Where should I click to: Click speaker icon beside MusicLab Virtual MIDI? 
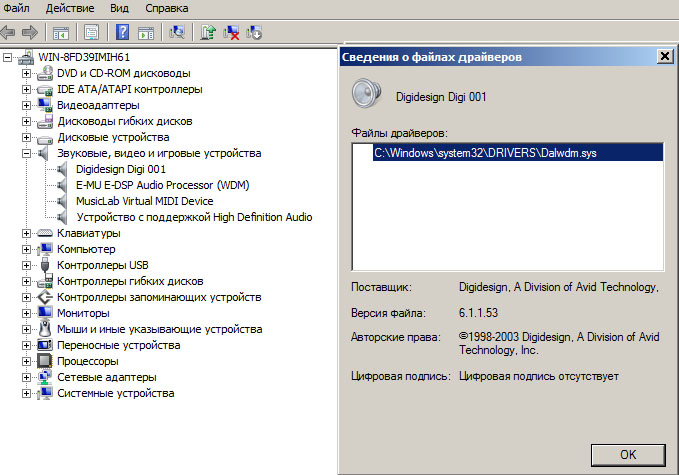point(62,201)
